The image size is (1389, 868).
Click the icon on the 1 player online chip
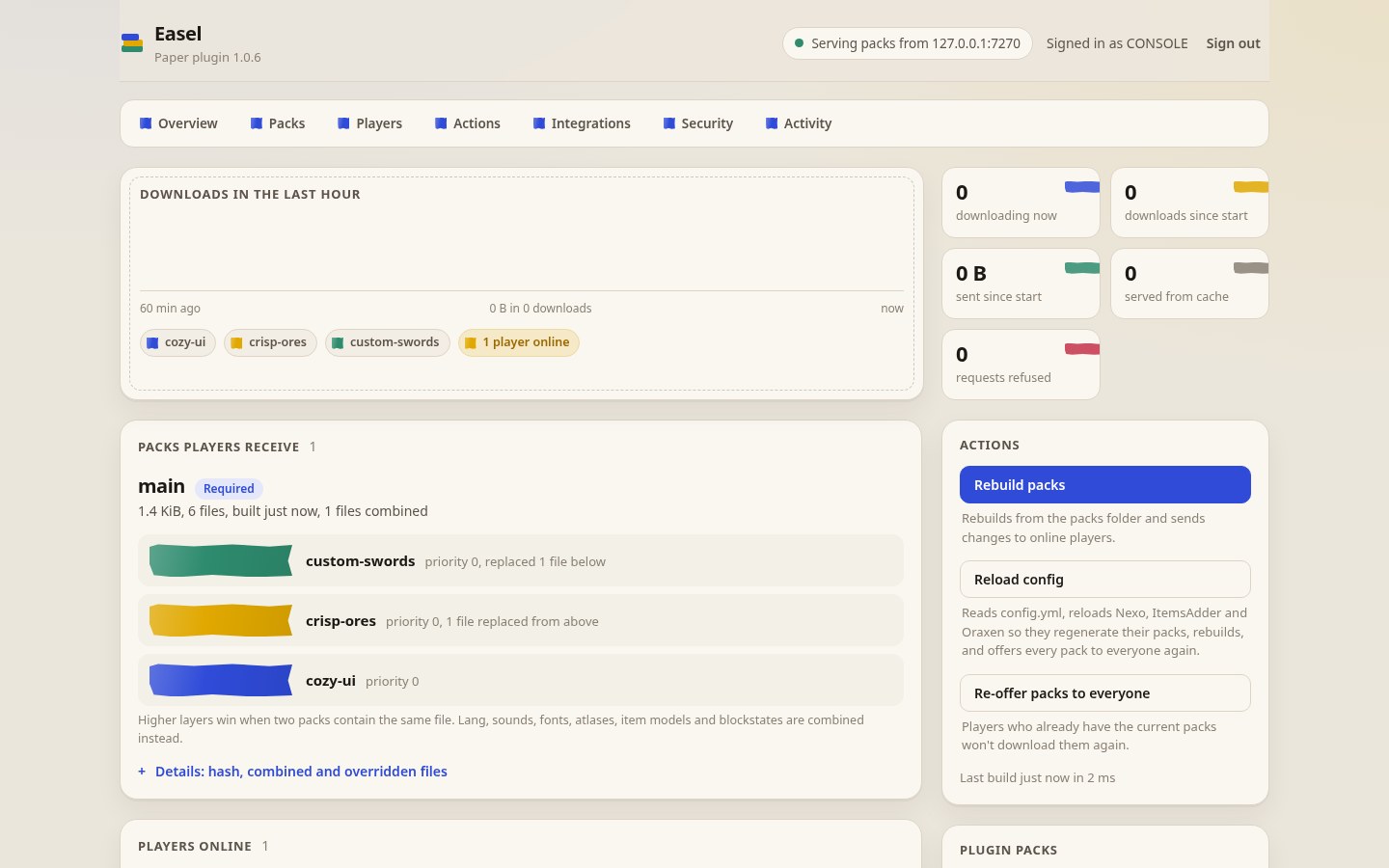[471, 342]
